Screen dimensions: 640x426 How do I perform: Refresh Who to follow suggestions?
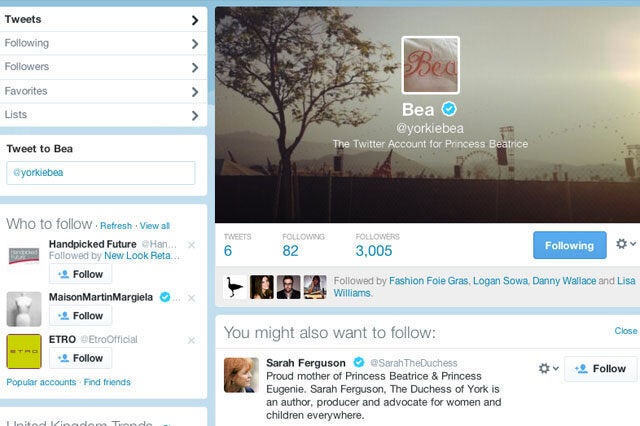point(116,226)
